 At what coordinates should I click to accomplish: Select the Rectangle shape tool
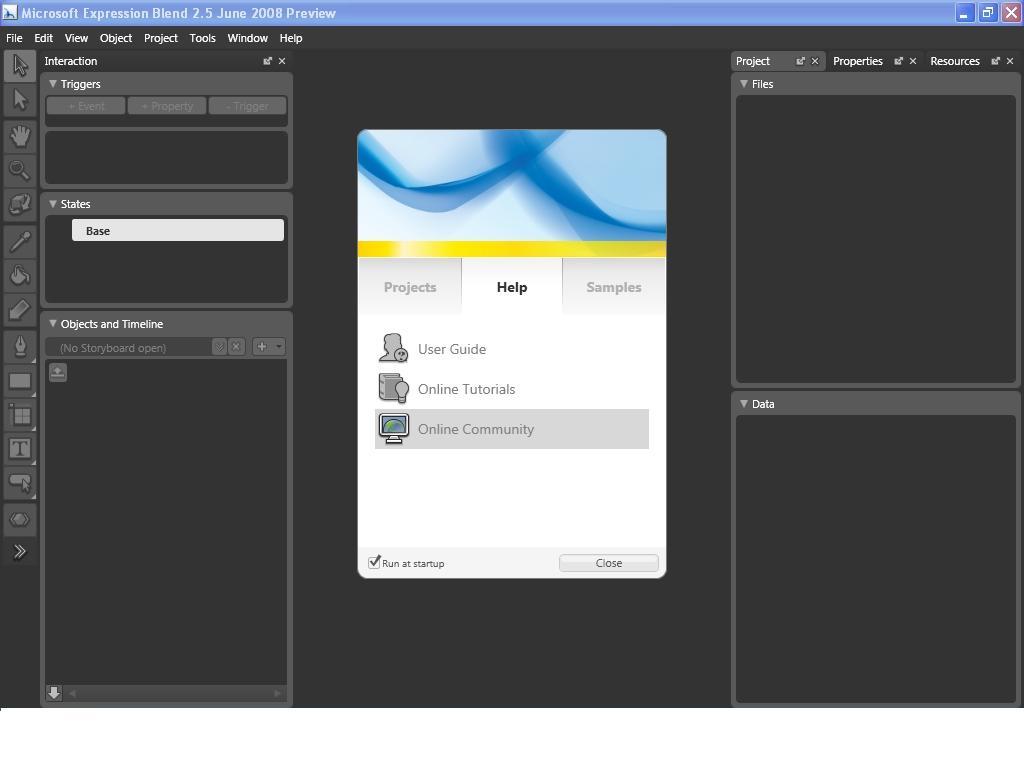point(20,381)
